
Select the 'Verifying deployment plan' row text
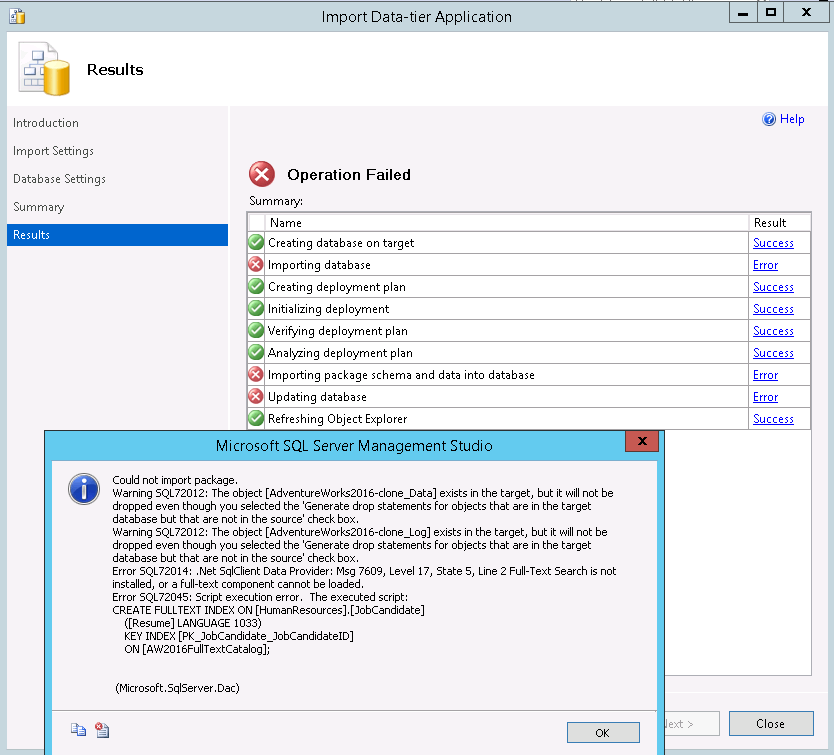click(337, 331)
